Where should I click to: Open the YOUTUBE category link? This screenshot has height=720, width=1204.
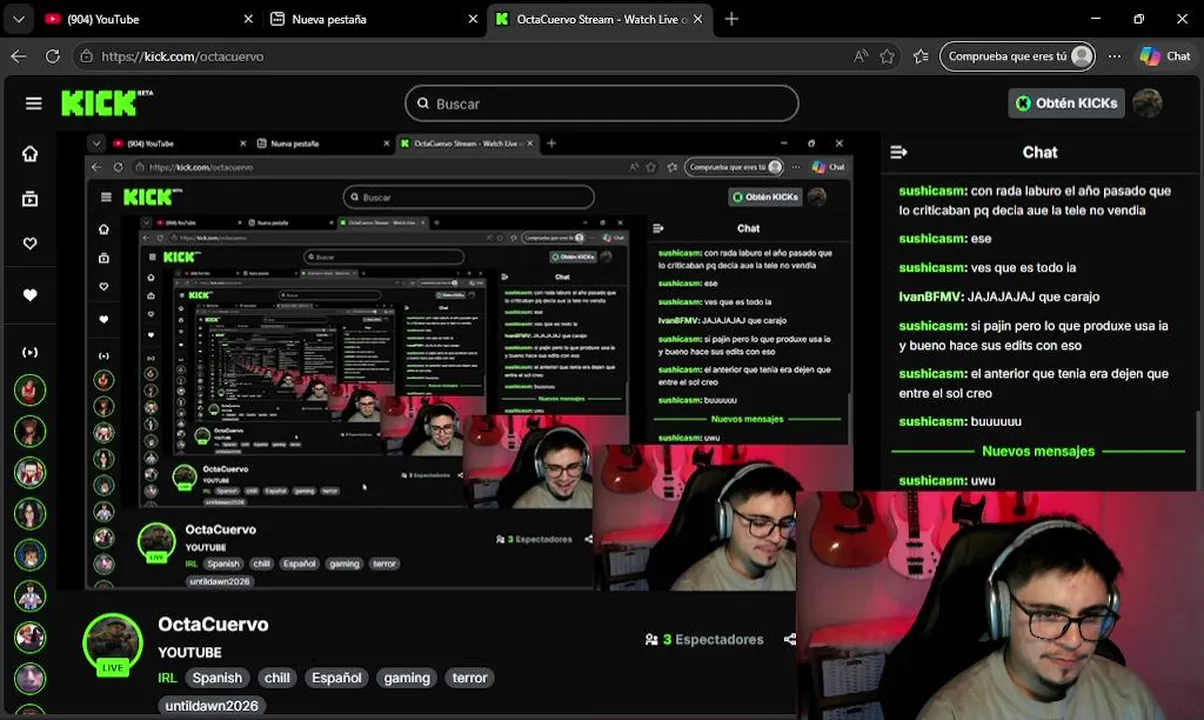coord(190,652)
